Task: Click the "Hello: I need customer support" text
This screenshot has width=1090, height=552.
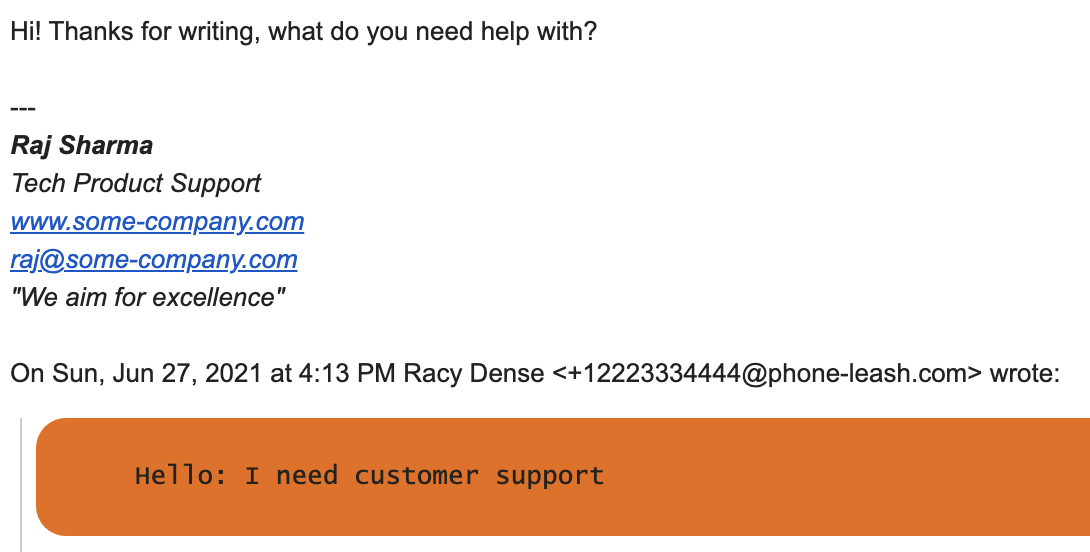Action: [369, 476]
